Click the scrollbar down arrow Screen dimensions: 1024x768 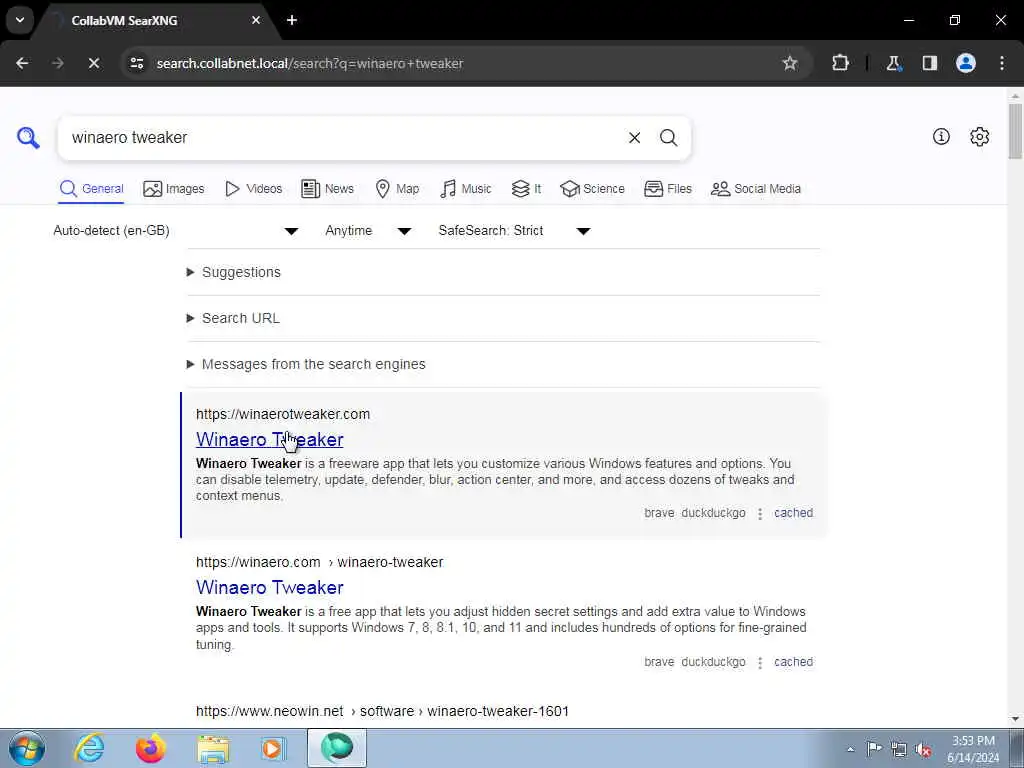tap(1015, 719)
